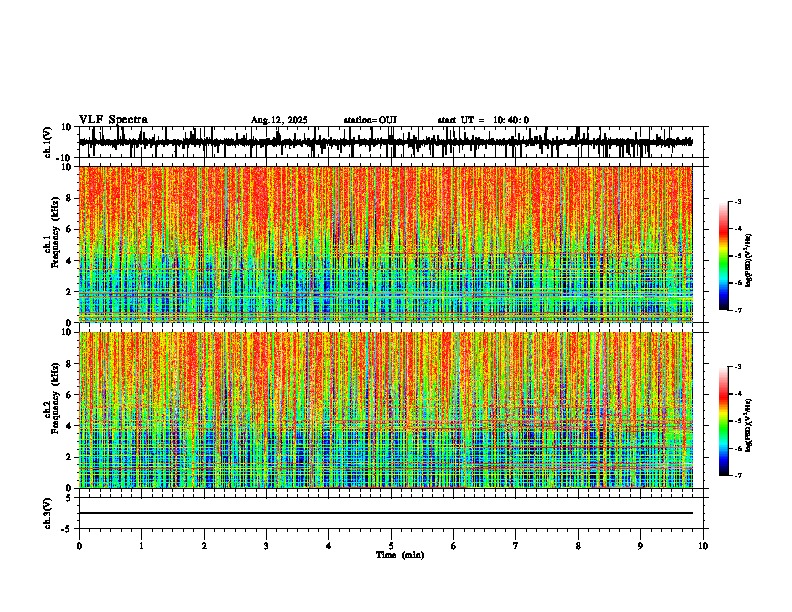Click Time axis tick label '3'

pyautogui.click(x=266, y=546)
